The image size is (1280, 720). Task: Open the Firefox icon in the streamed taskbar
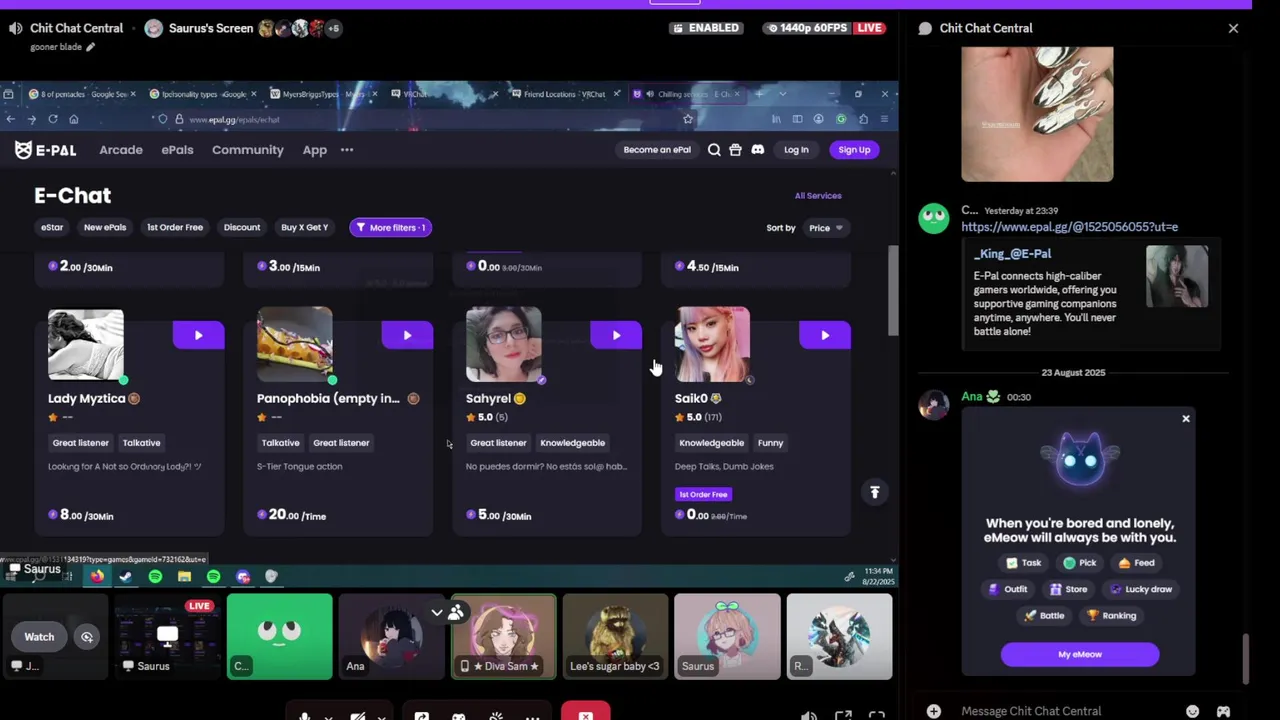pos(97,576)
